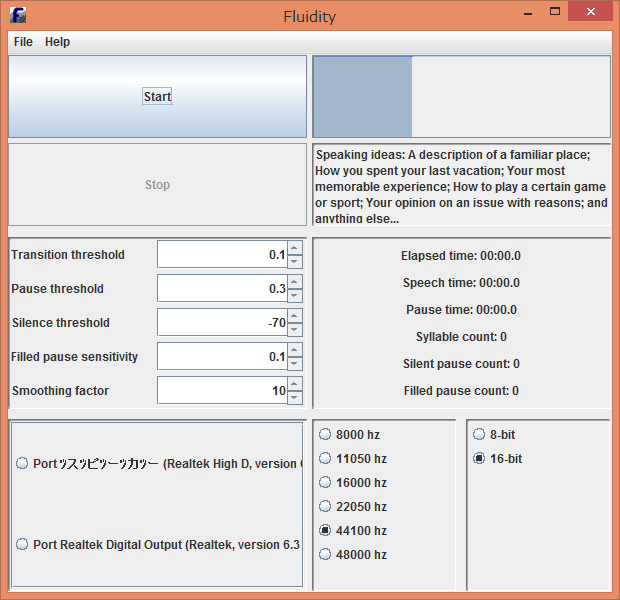Open the File menu
Screen dimensions: 620x600
23,42
